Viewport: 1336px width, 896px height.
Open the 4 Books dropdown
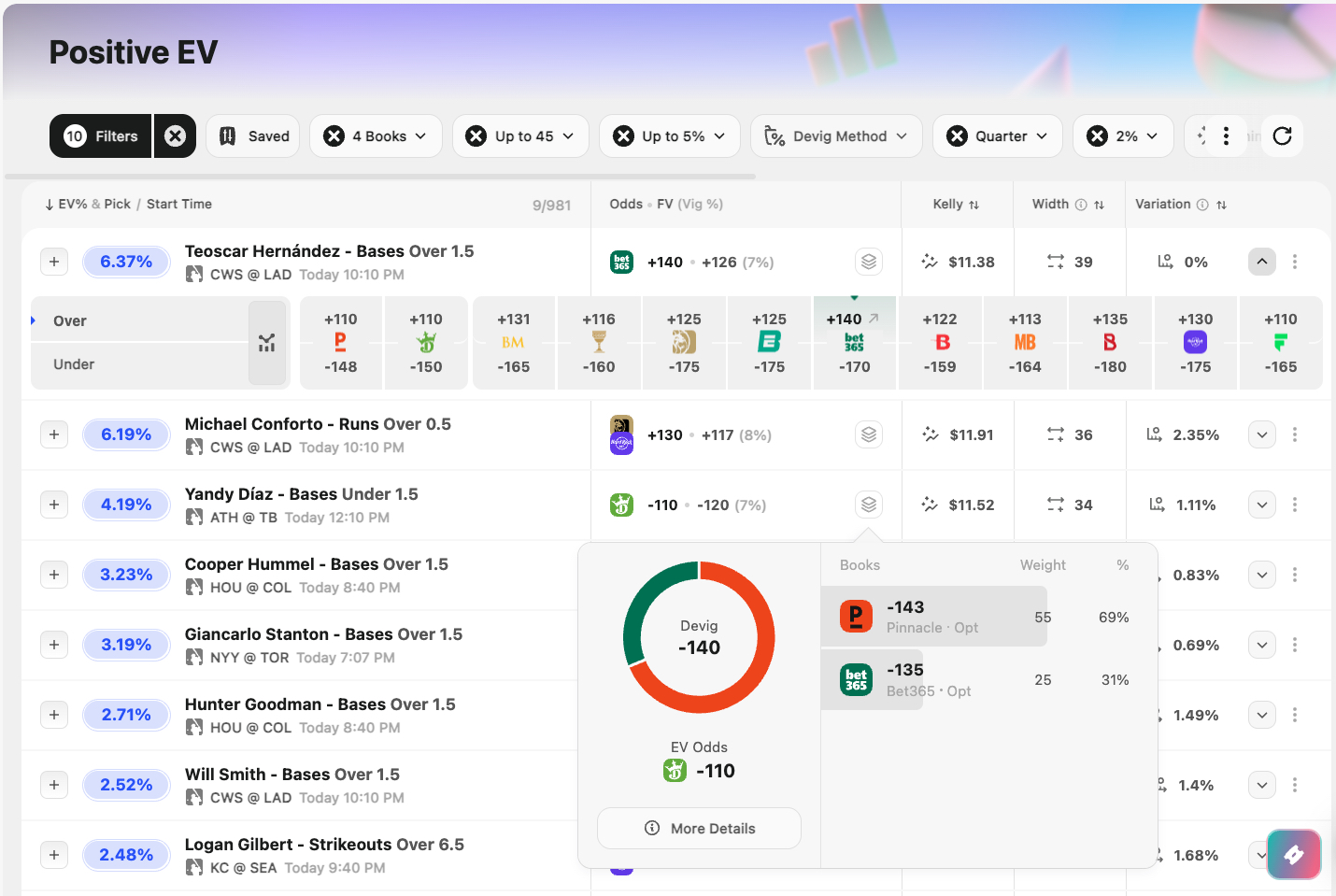[389, 136]
